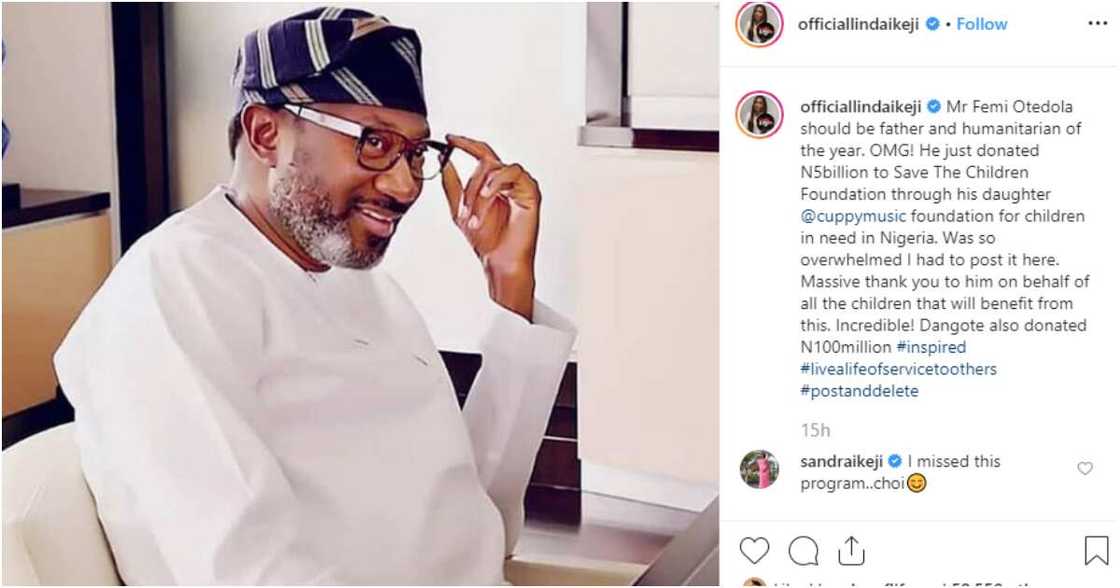Follow officiallindaikeji
Image resolution: width=1120 pixels, height=588 pixels.
(981, 24)
